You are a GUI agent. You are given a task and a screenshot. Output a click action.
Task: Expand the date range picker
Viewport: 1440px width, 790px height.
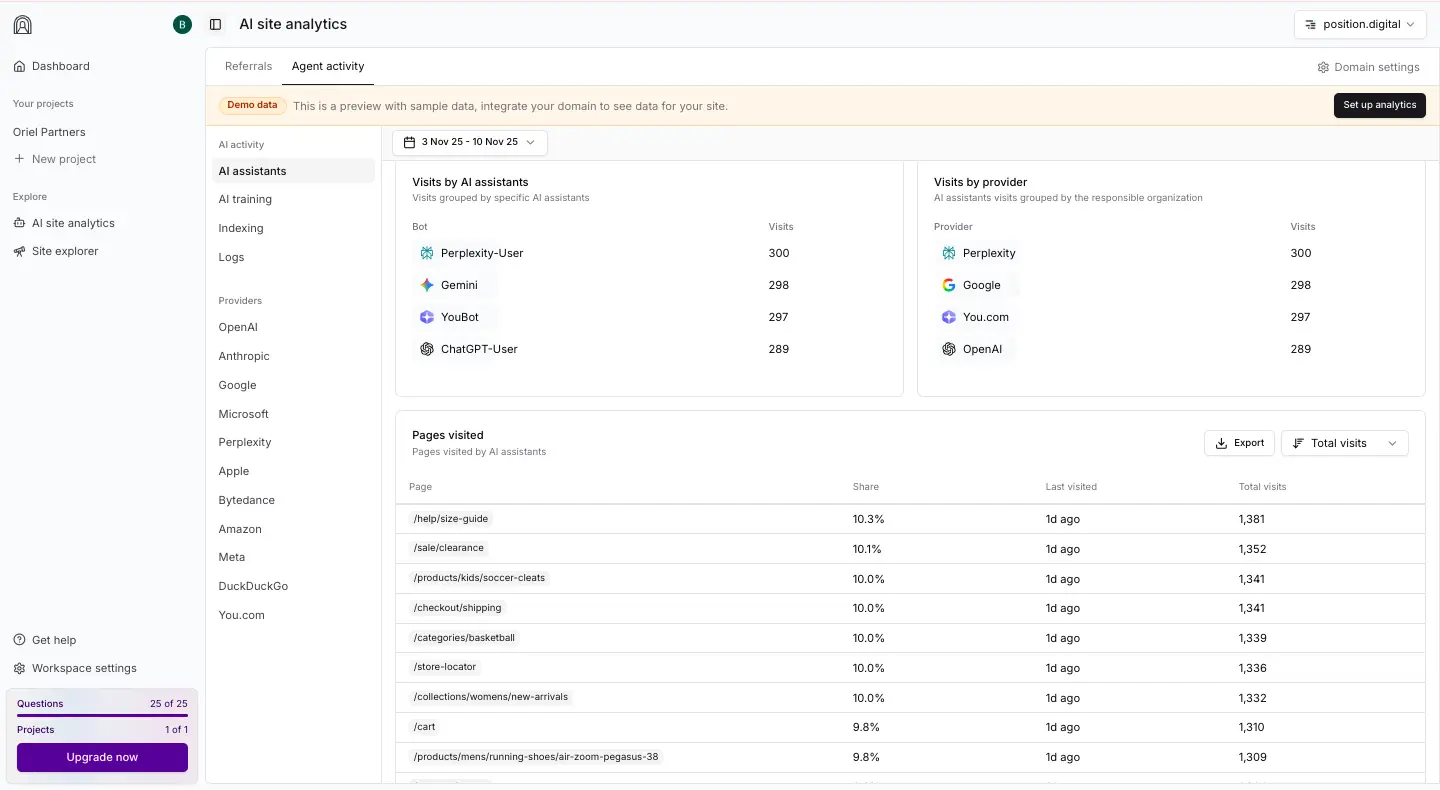pos(469,142)
